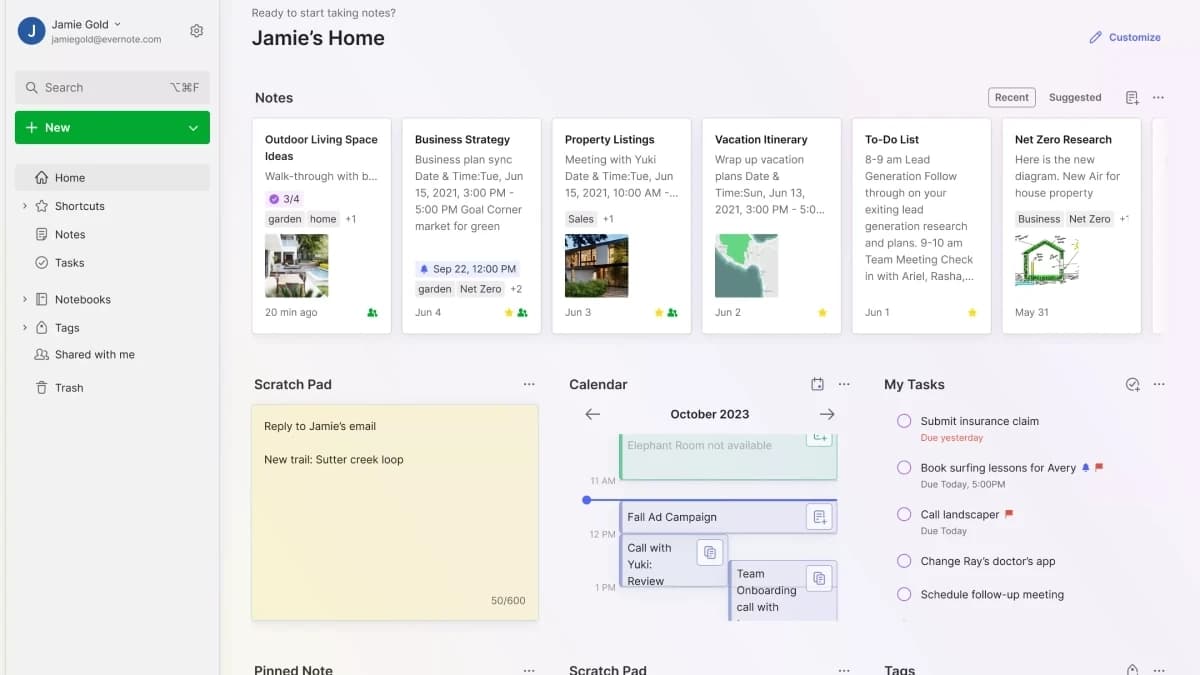Switch Notes widget to Suggested tab

click(1075, 98)
